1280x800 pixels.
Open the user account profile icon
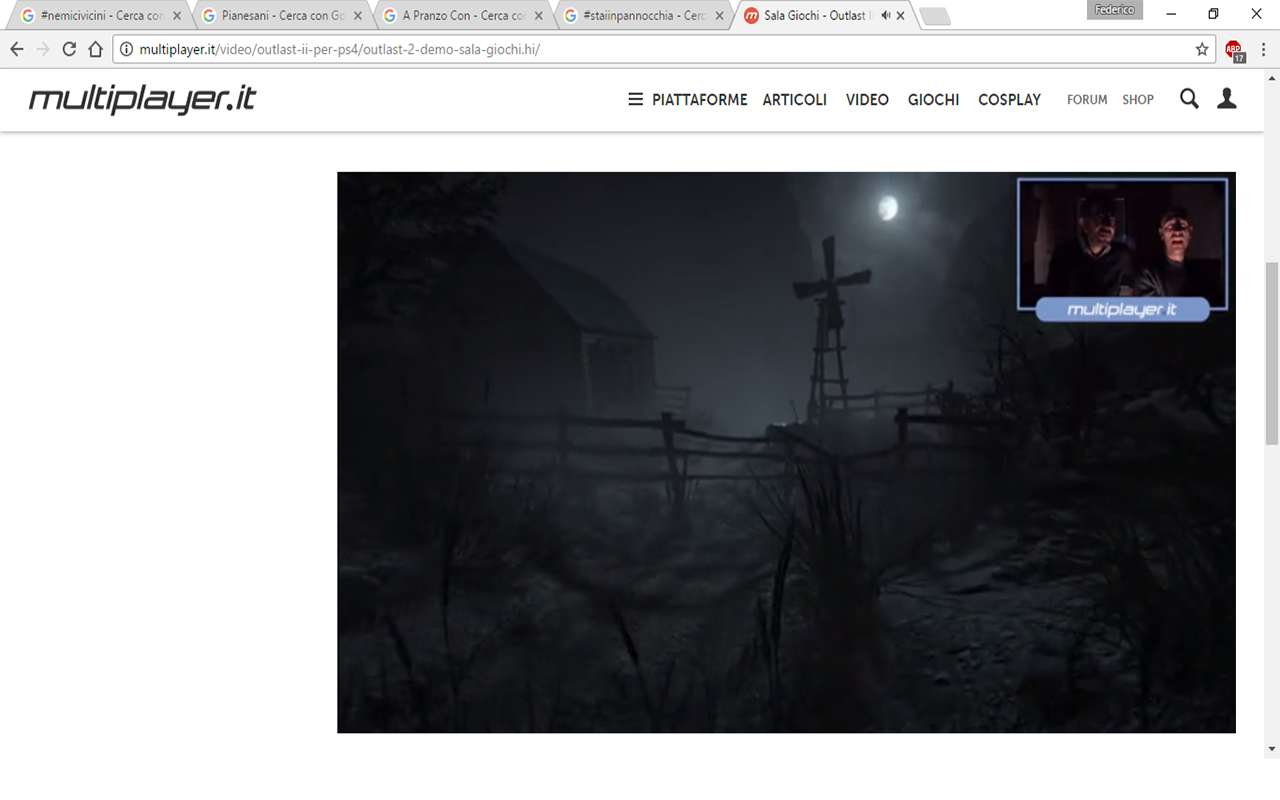pos(1227,98)
